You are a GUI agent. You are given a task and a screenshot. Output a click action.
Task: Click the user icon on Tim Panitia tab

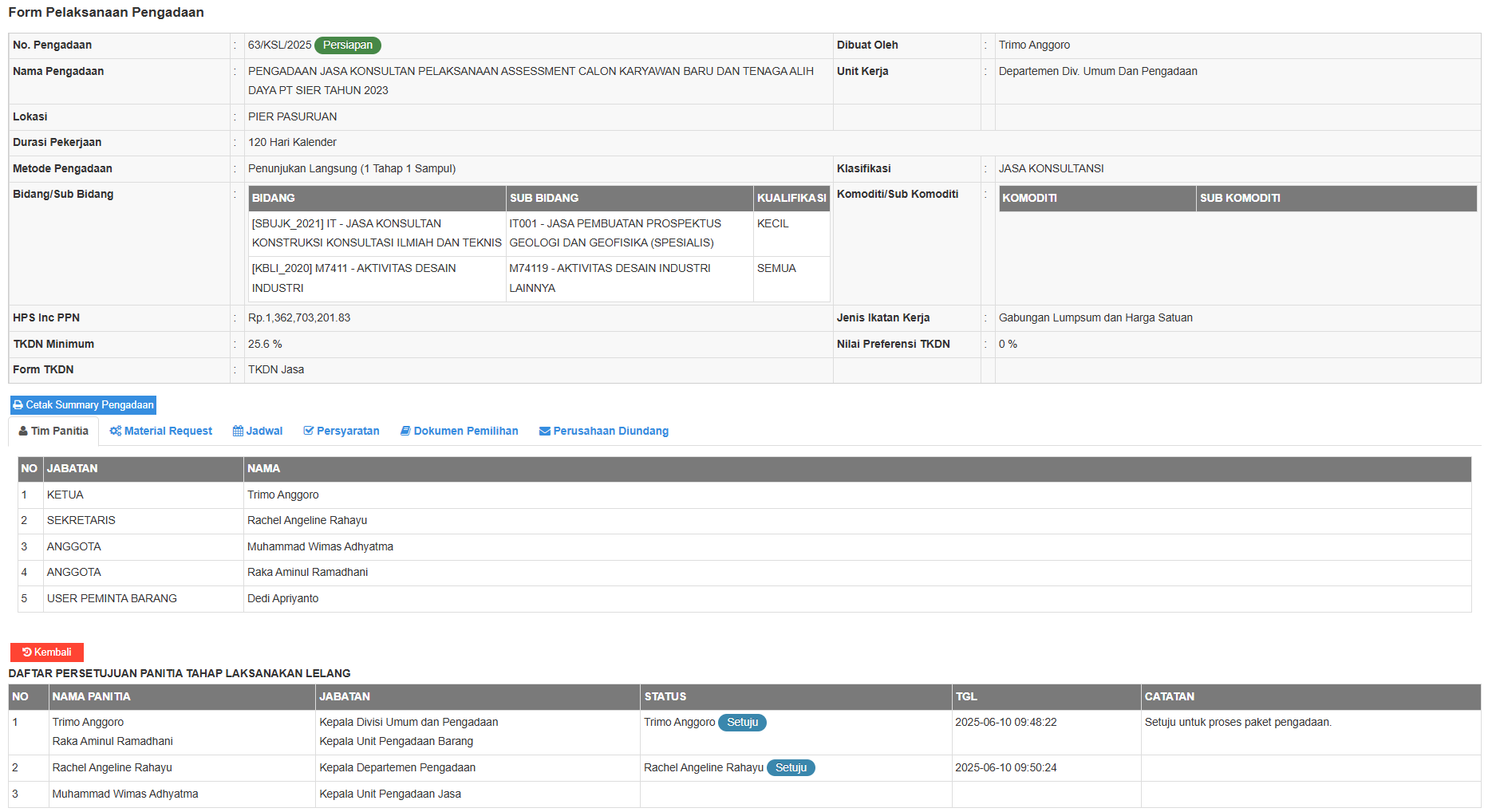23,432
